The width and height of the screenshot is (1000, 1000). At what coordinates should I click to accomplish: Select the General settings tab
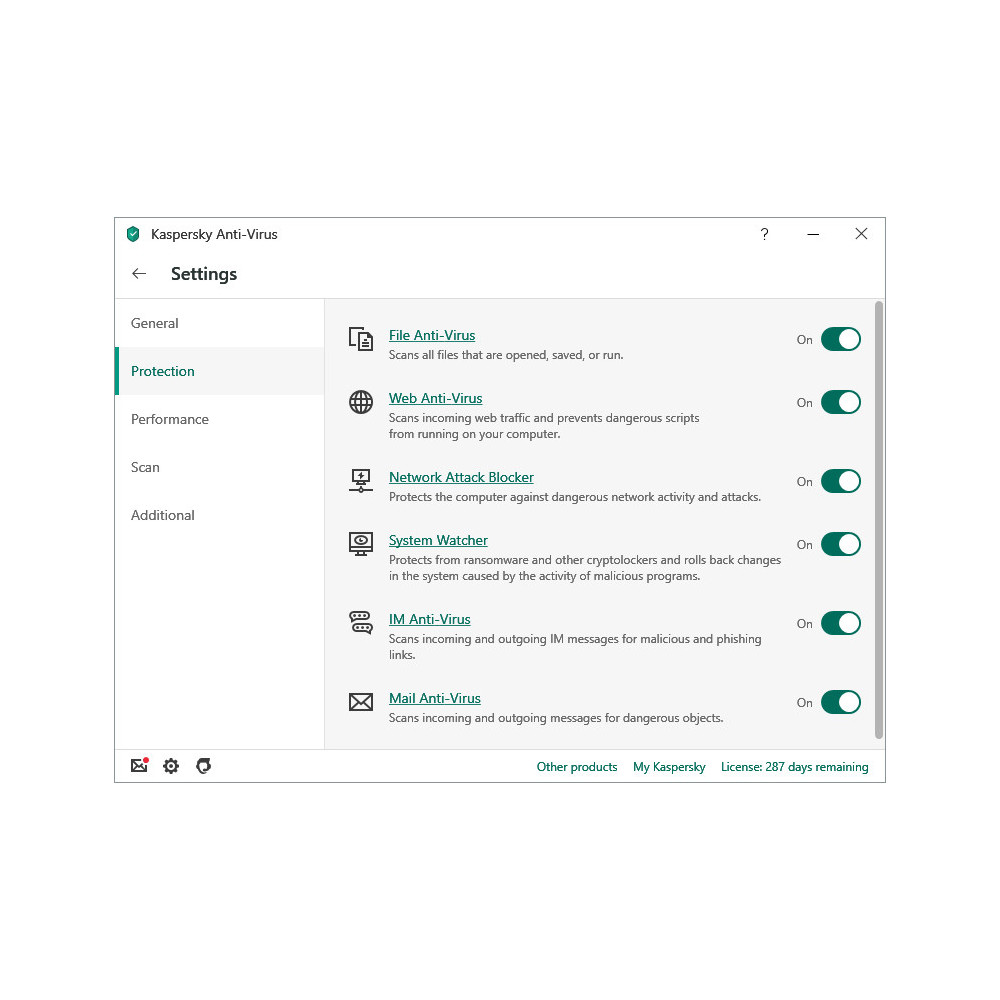pyautogui.click(x=219, y=323)
